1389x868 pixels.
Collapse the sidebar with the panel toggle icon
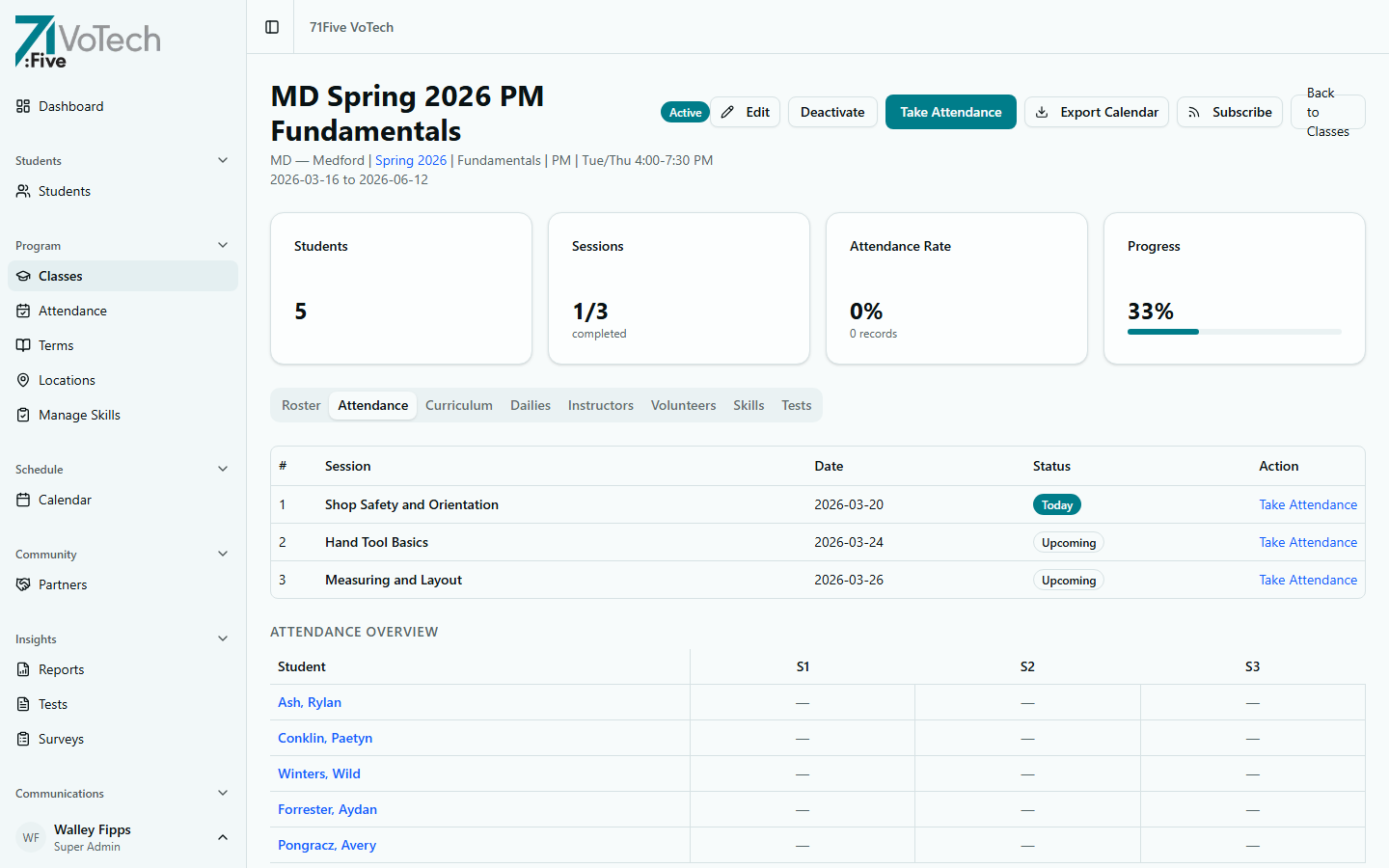point(270,27)
